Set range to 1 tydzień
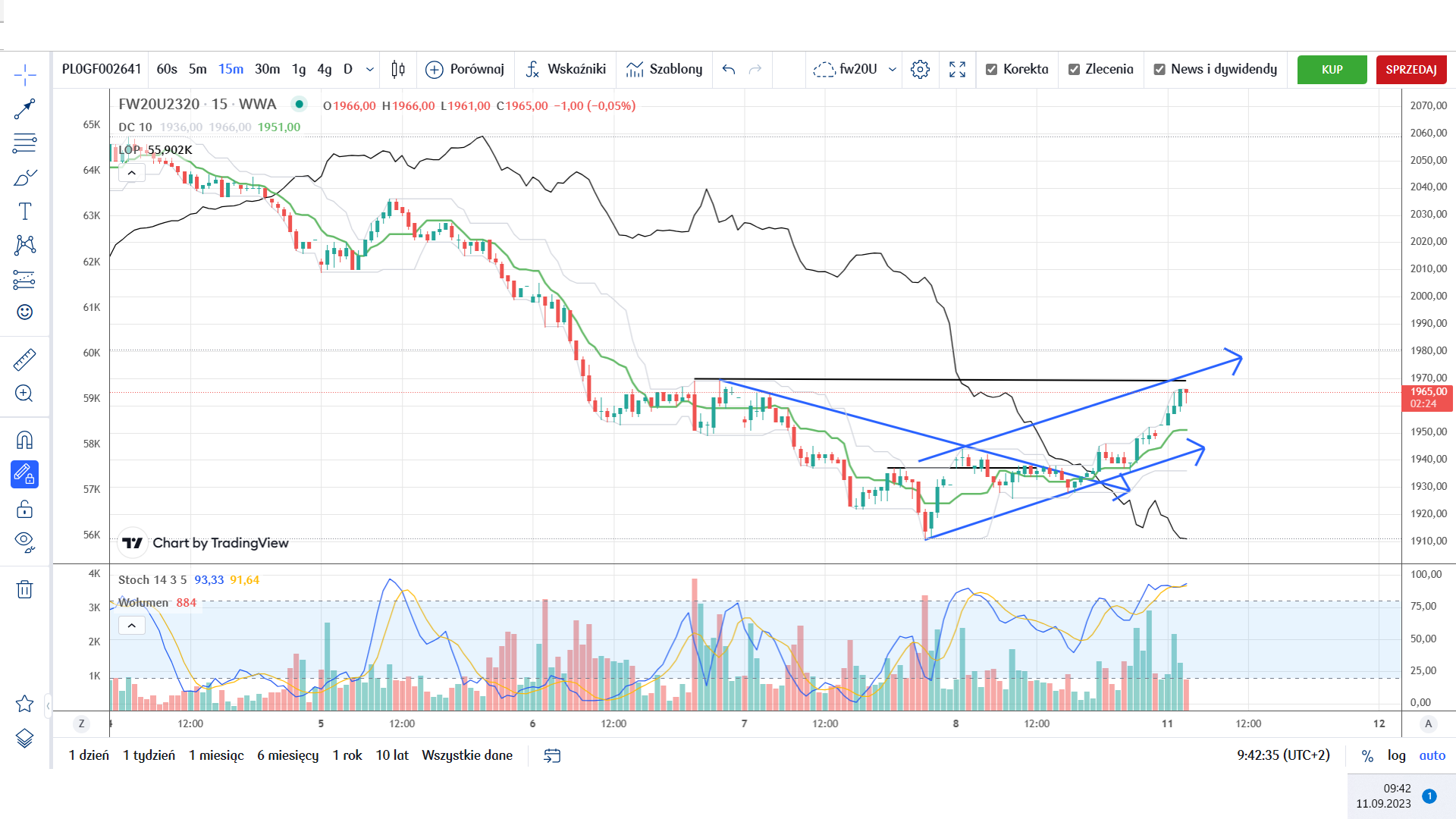The width and height of the screenshot is (1456, 819). (x=149, y=755)
